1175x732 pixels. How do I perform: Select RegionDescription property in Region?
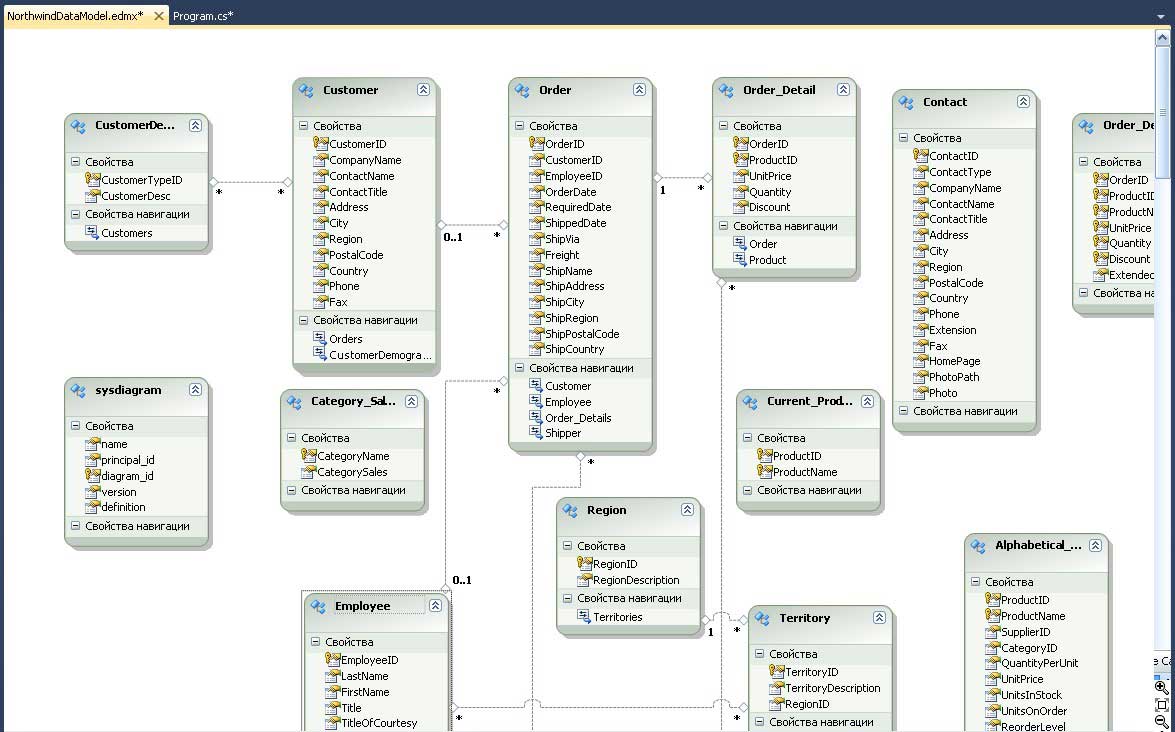636,580
